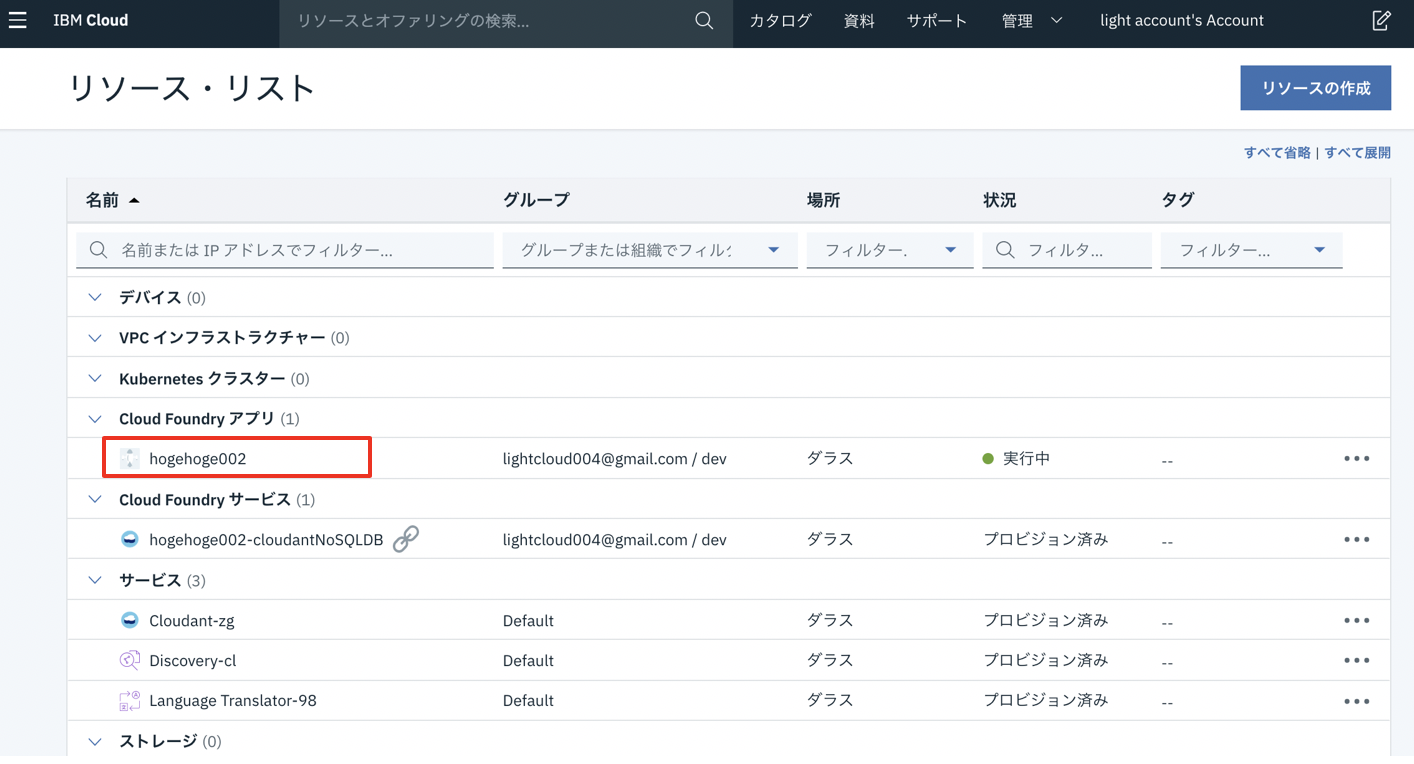Click the タグ column header
1414x764 pixels.
(x=1177, y=200)
